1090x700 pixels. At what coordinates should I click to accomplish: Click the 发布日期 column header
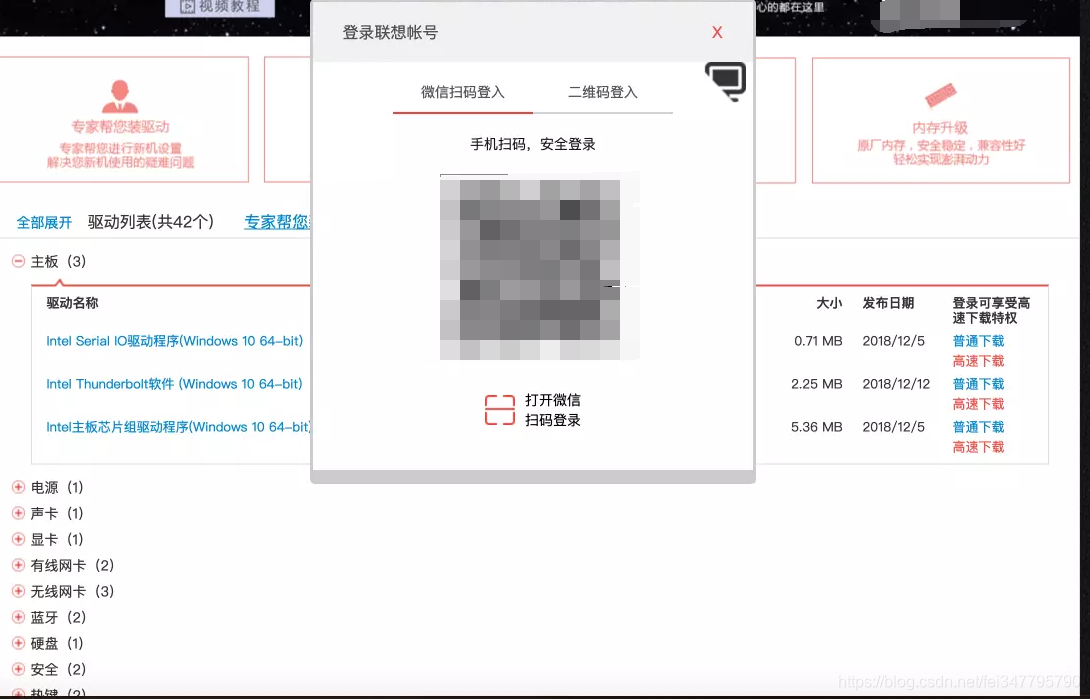click(x=888, y=303)
